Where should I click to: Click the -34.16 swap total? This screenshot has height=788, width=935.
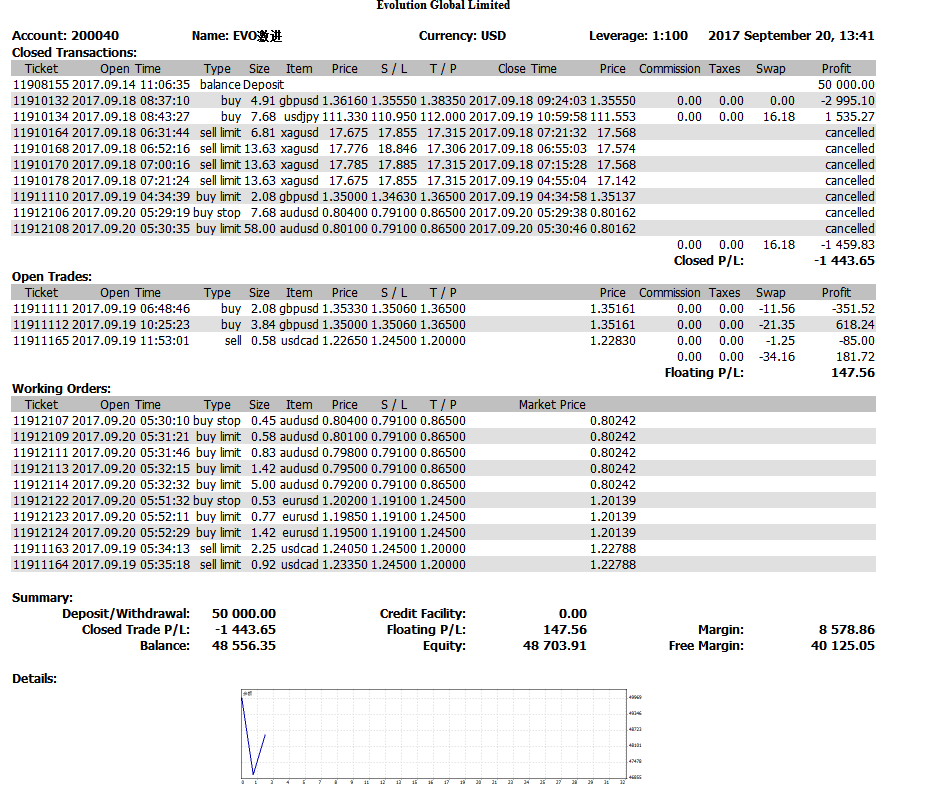point(776,357)
